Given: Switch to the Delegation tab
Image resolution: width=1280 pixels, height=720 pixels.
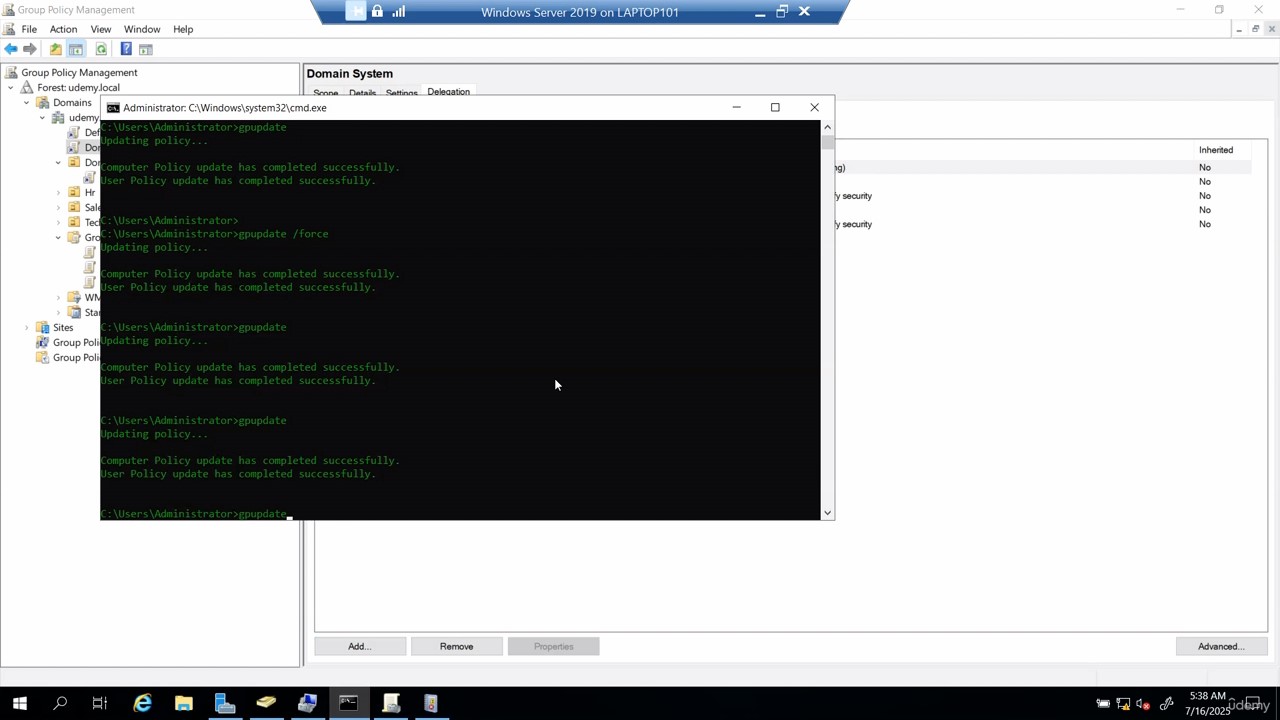Looking at the screenshot, I should (448, 92).
